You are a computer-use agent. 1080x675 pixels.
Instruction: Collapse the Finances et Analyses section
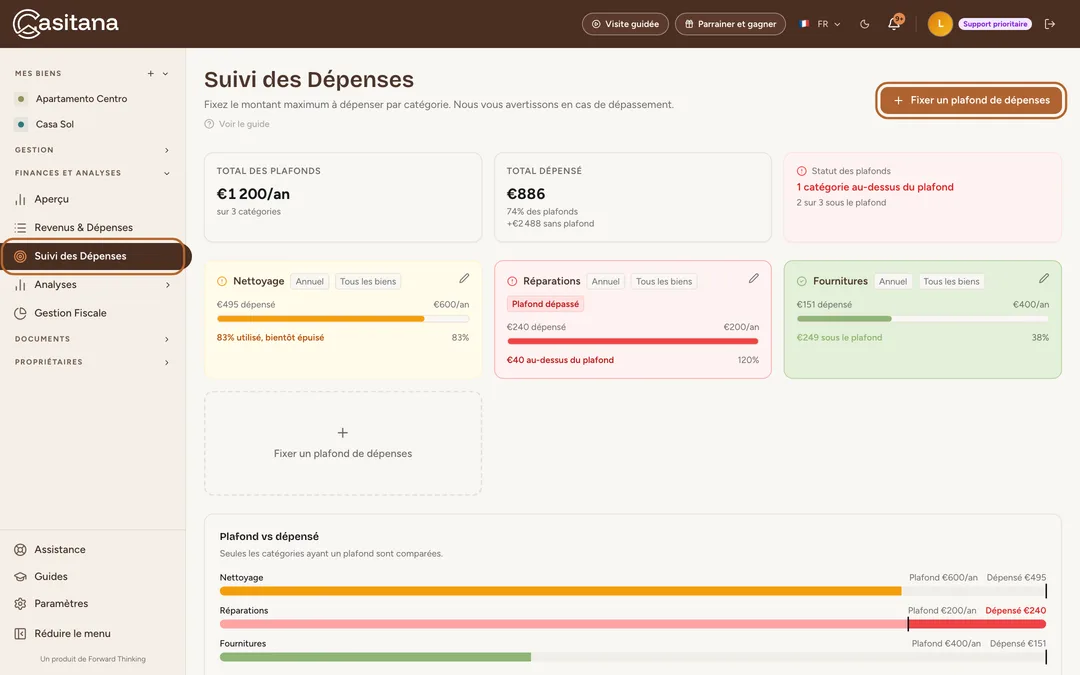point(92,173)
